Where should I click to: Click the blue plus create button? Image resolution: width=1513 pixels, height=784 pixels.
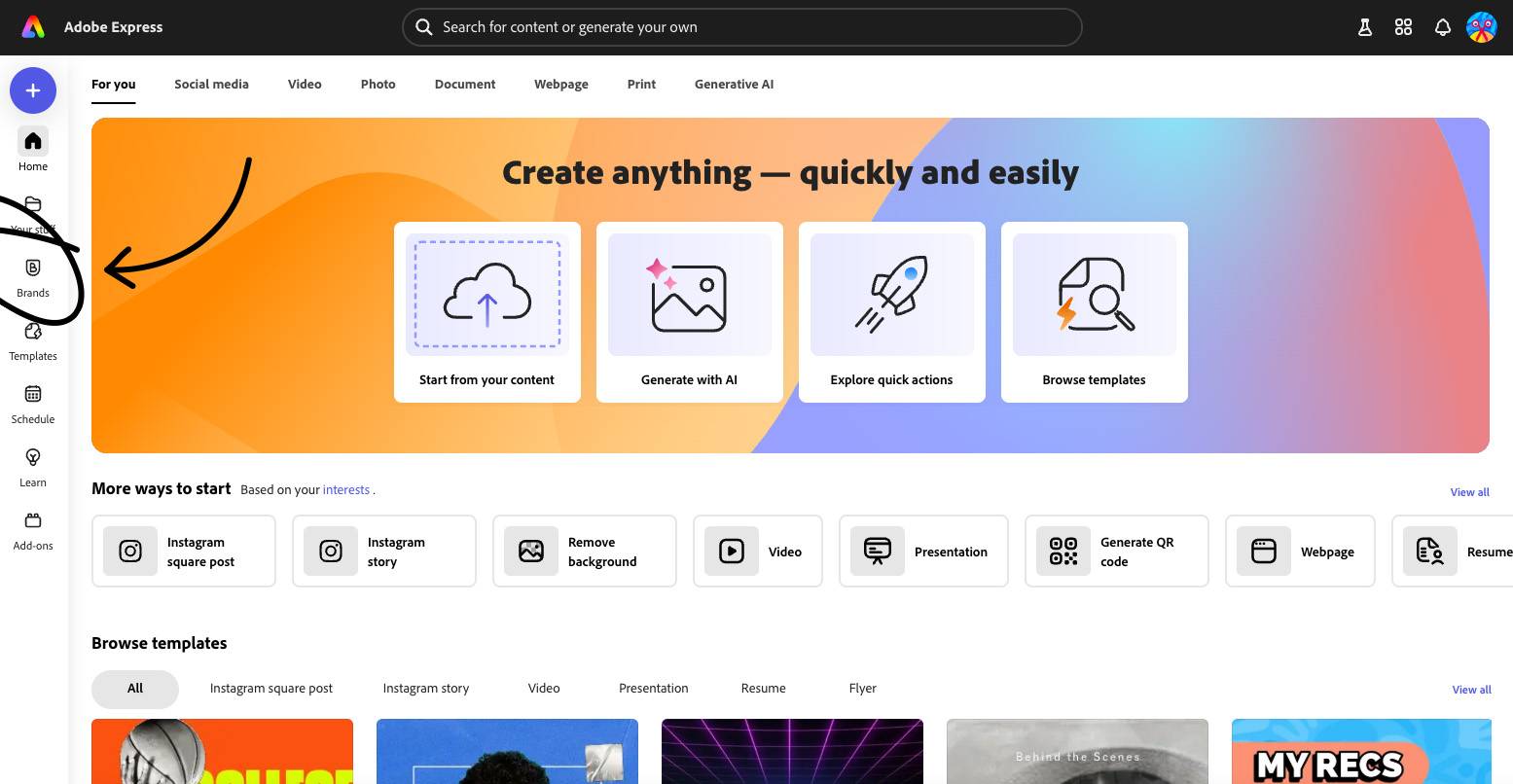33,90
